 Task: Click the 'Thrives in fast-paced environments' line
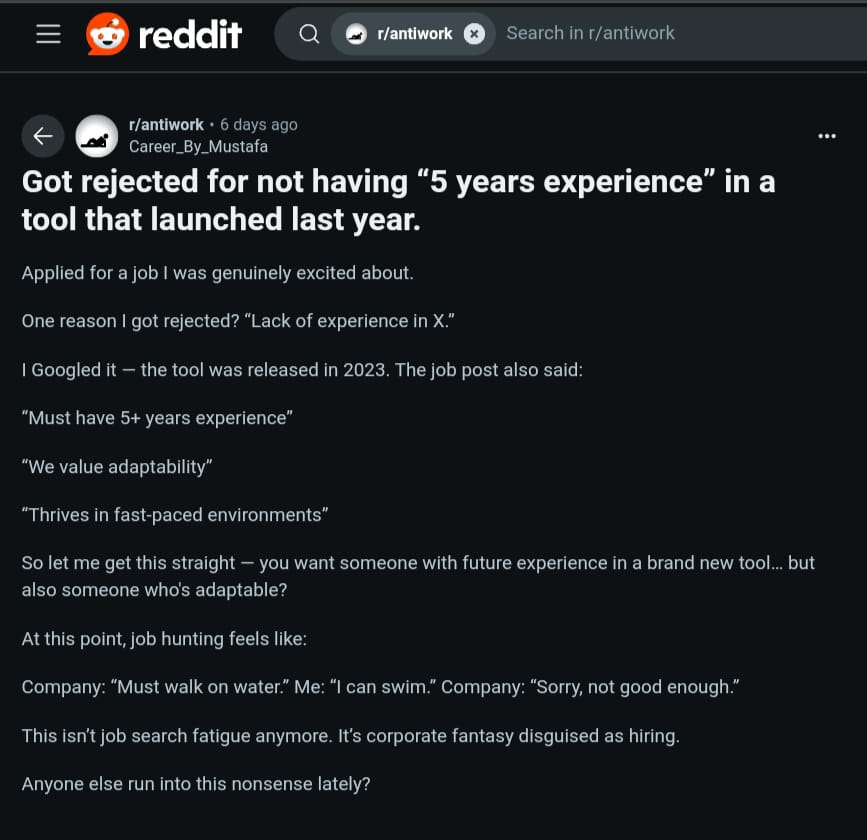point(175,515)
